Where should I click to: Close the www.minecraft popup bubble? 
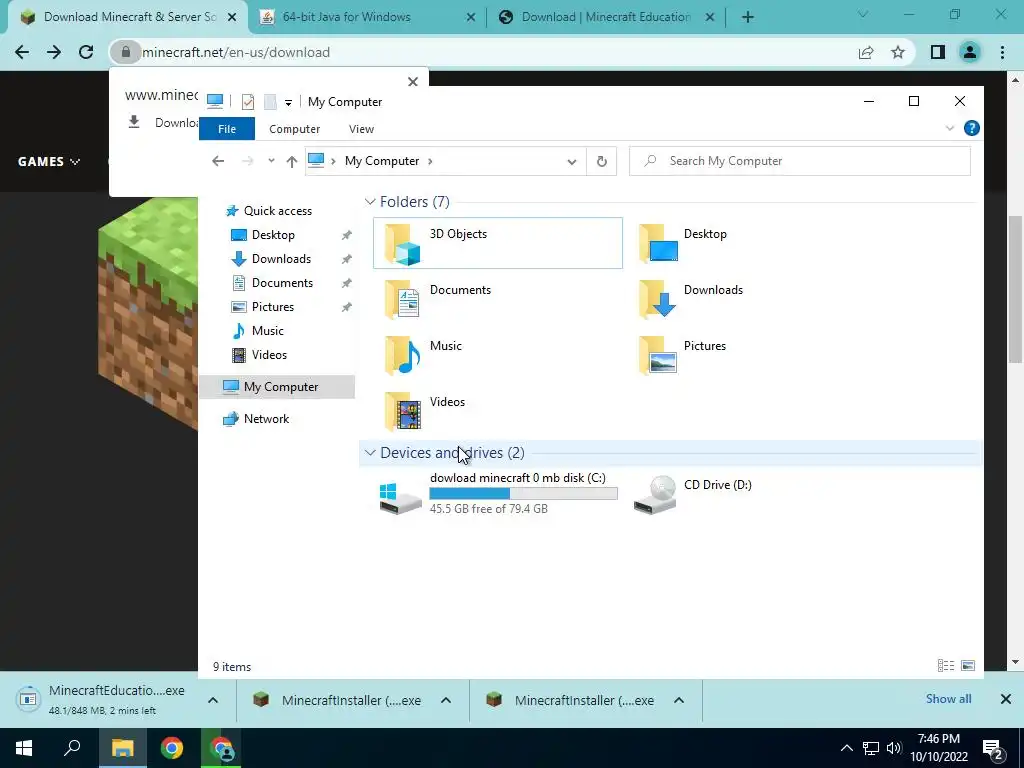pos(413,82)
